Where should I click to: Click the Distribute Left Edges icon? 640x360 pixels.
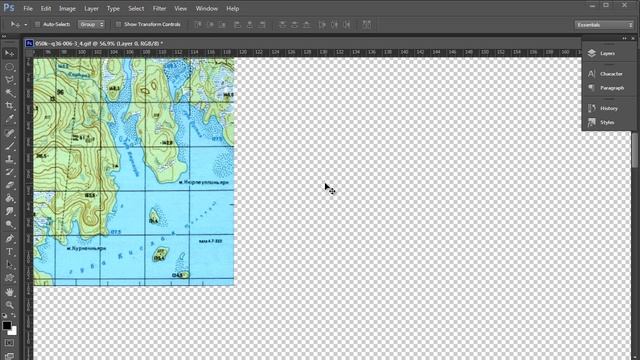(x=322, y=24)
